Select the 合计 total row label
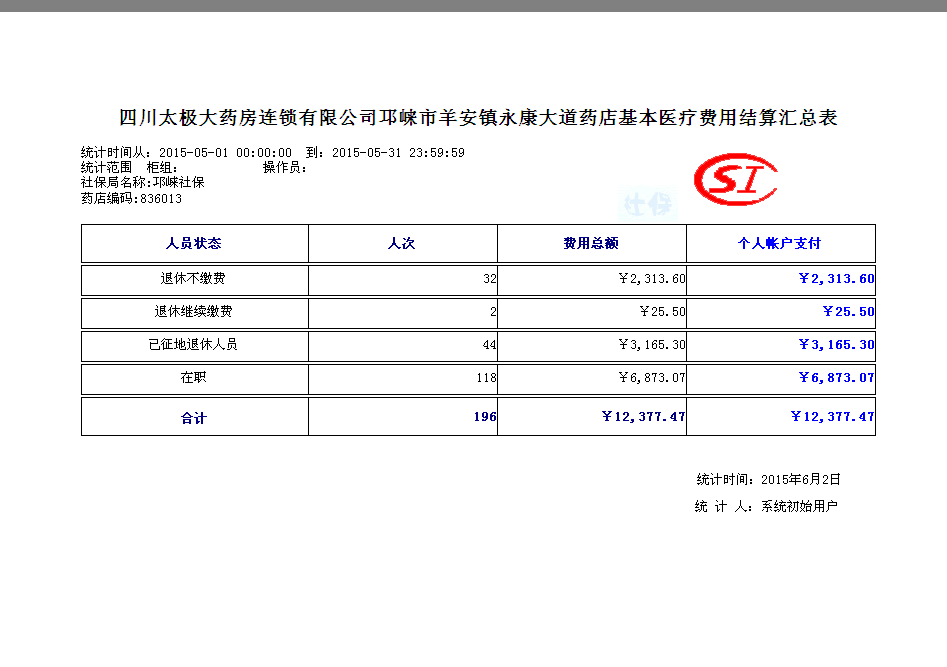Viewport: 947px width, 667px height. coord(193,418)
